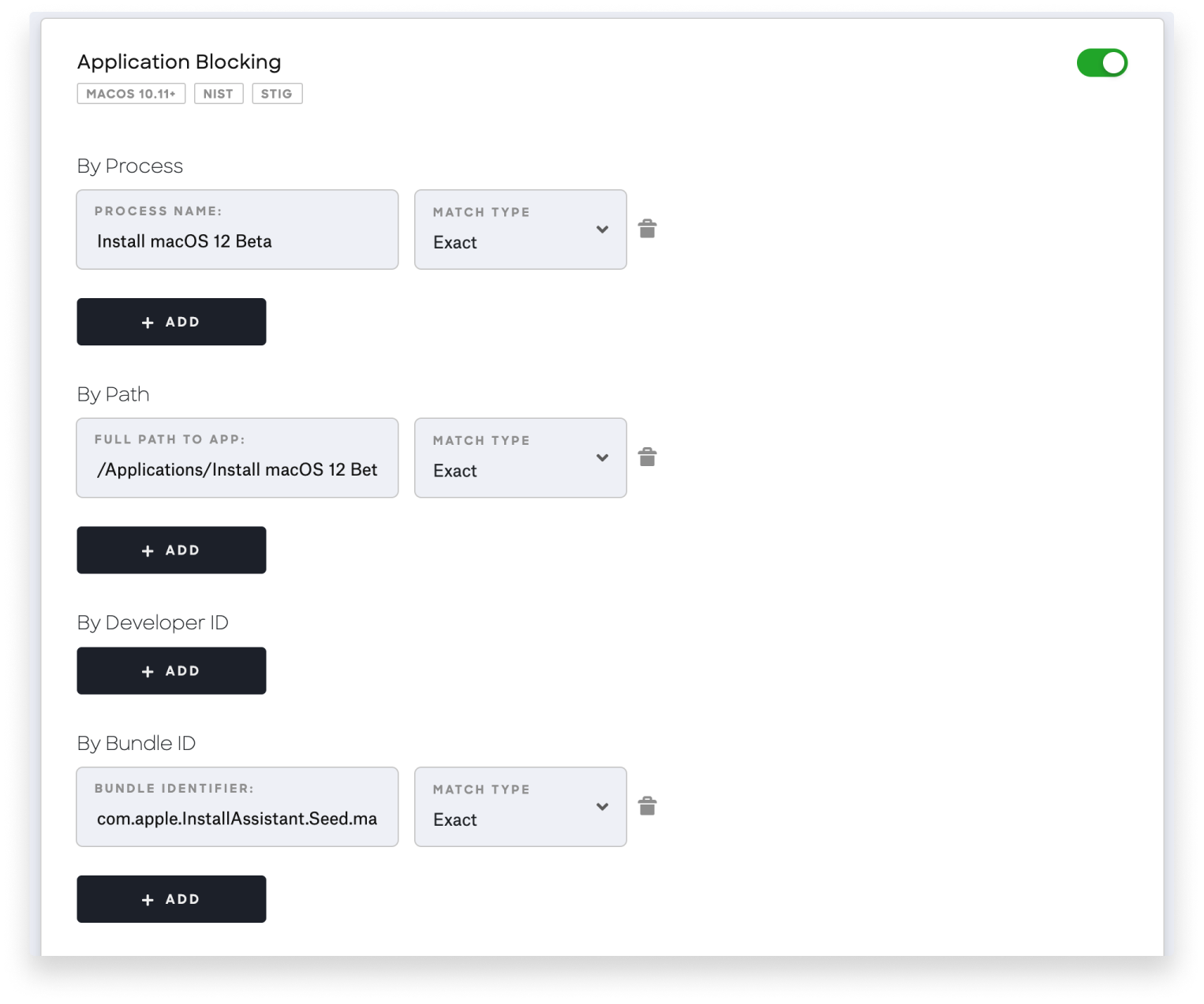Select the NIST compliance tag

[219, 93]
